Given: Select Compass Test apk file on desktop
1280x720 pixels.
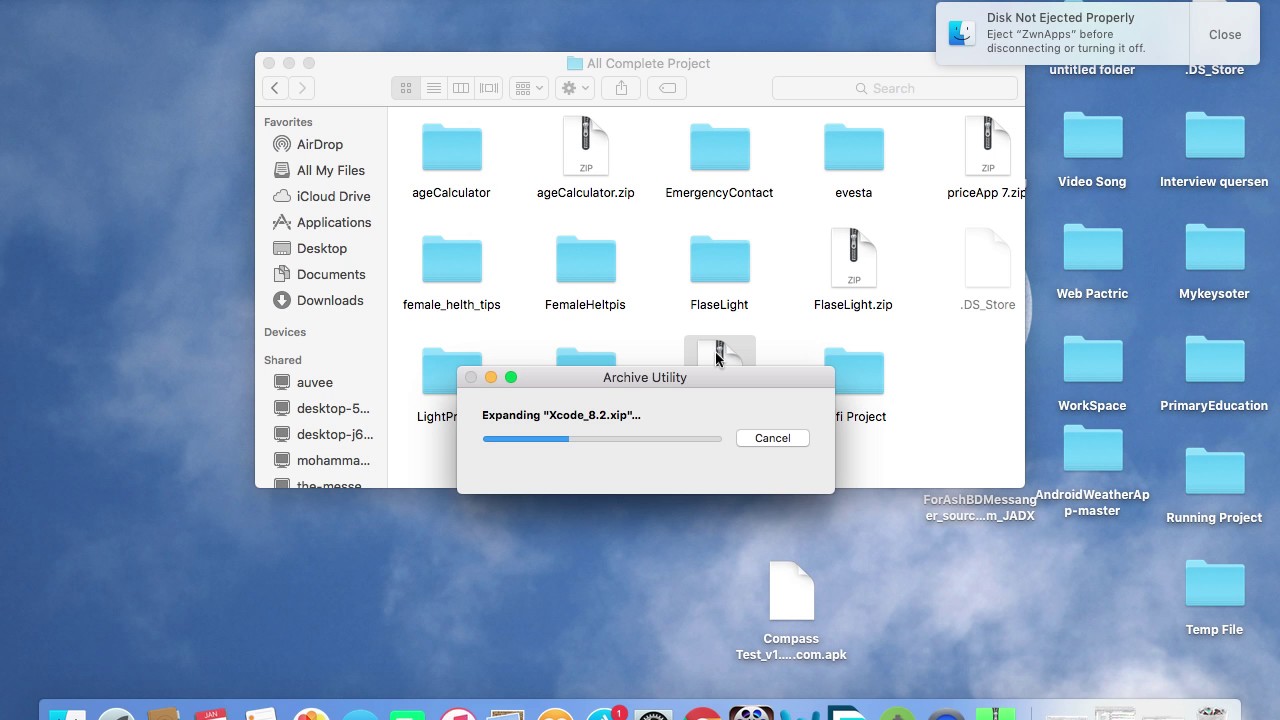Looking at the screenshot, I should tap(791, 591).
